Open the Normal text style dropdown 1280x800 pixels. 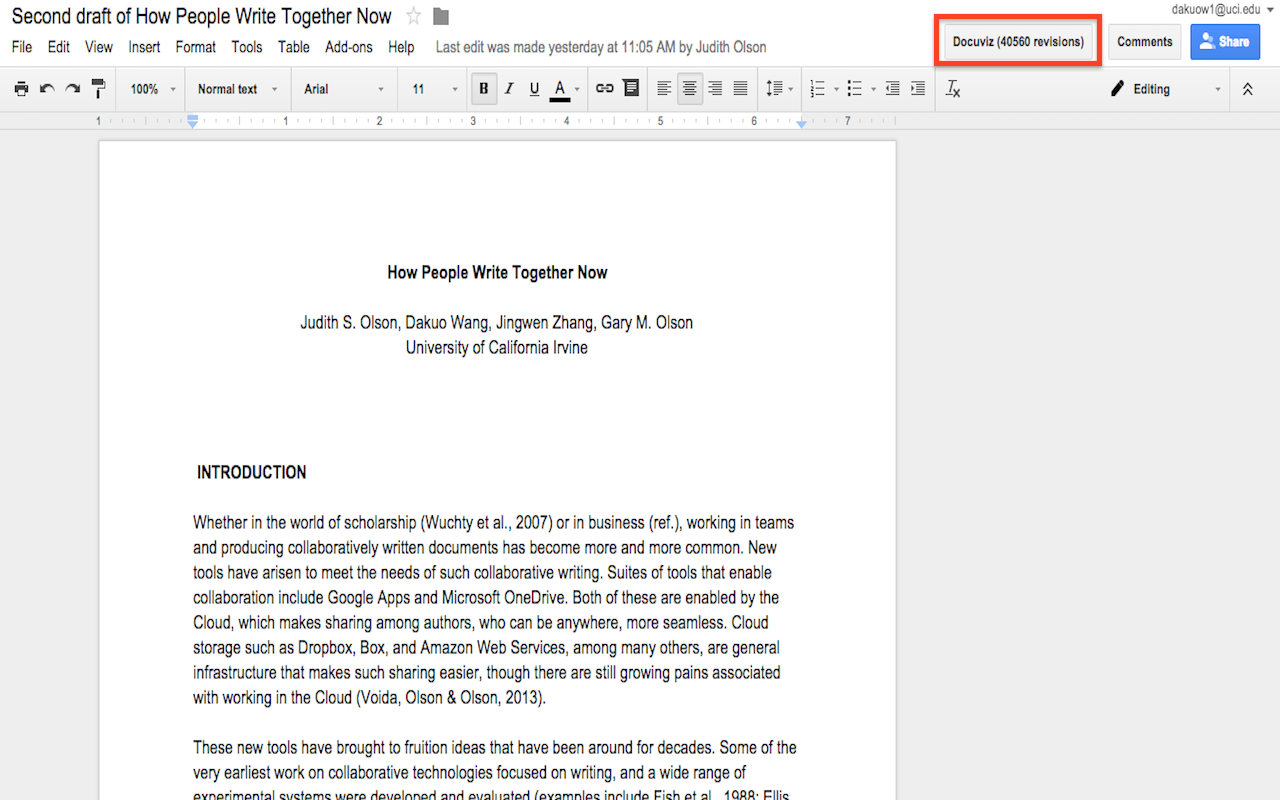[237, 89]
